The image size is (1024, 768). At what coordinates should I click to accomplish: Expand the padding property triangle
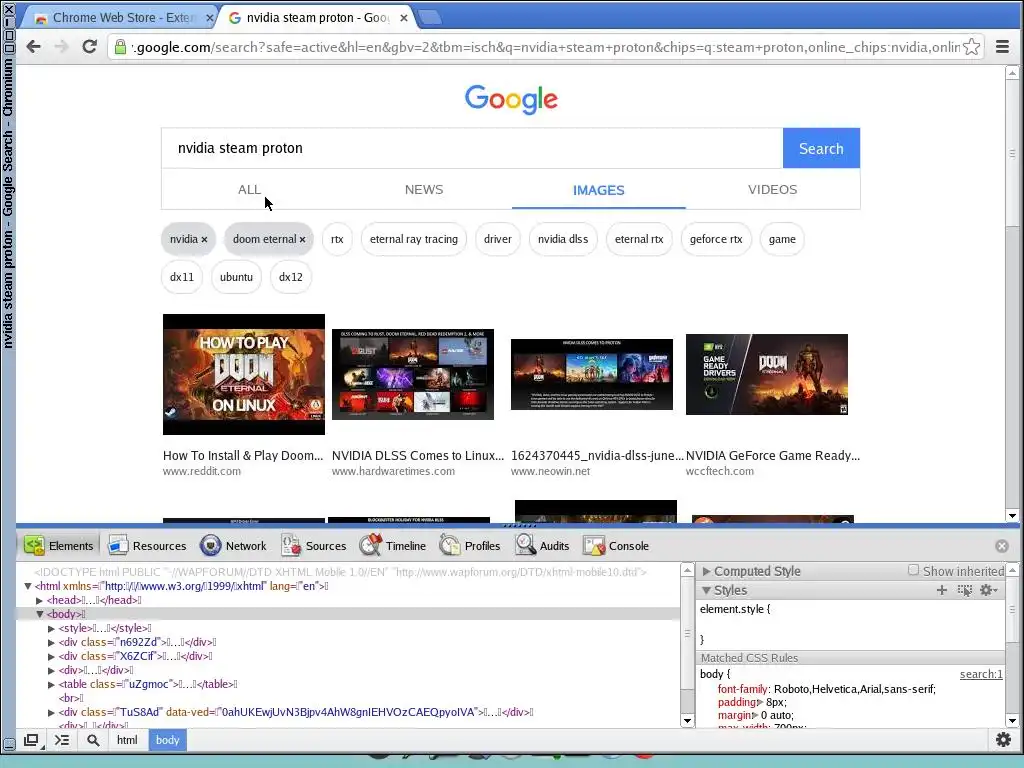760,702
